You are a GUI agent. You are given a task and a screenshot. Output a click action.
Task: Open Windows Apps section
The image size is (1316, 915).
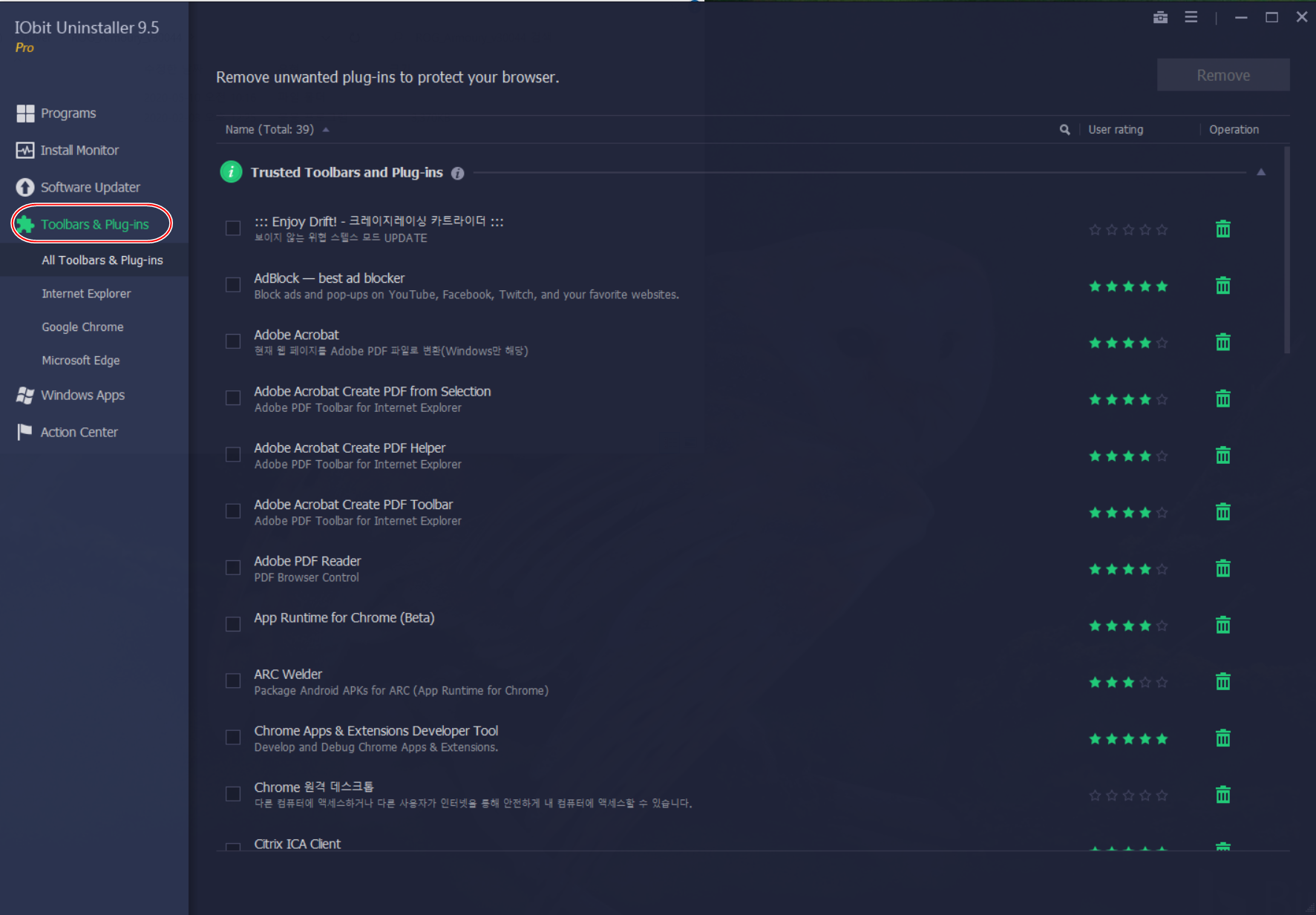pyautogui.click(x=82, y=395)
